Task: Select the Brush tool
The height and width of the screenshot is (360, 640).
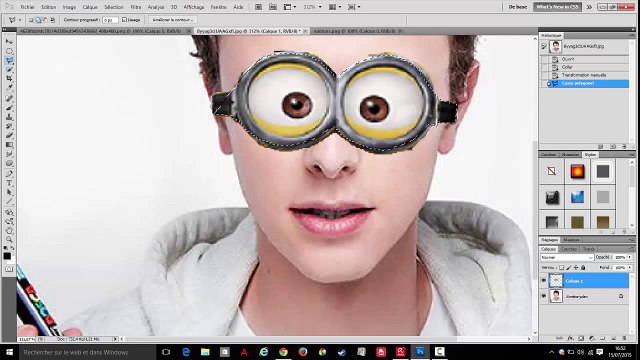Action: [x=9, y=108]
